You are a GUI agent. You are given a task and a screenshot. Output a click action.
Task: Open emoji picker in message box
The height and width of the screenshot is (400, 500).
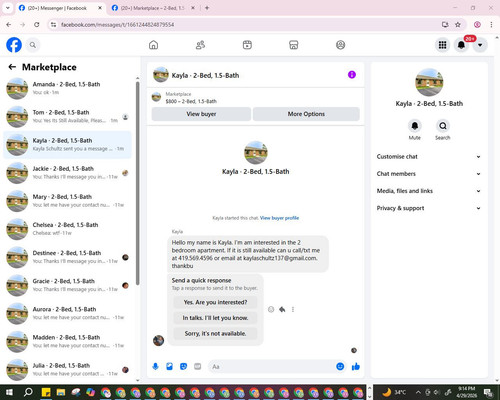(340, 367)
